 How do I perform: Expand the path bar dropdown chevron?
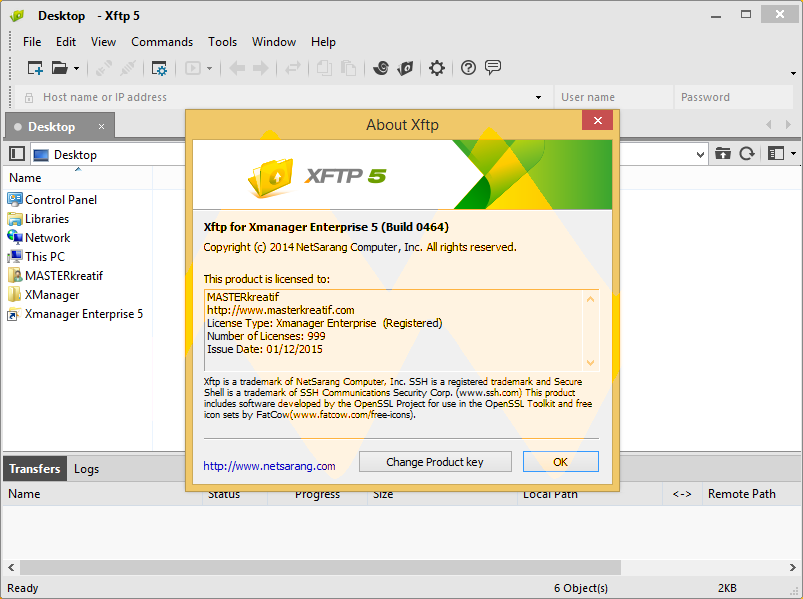point(700,154)
